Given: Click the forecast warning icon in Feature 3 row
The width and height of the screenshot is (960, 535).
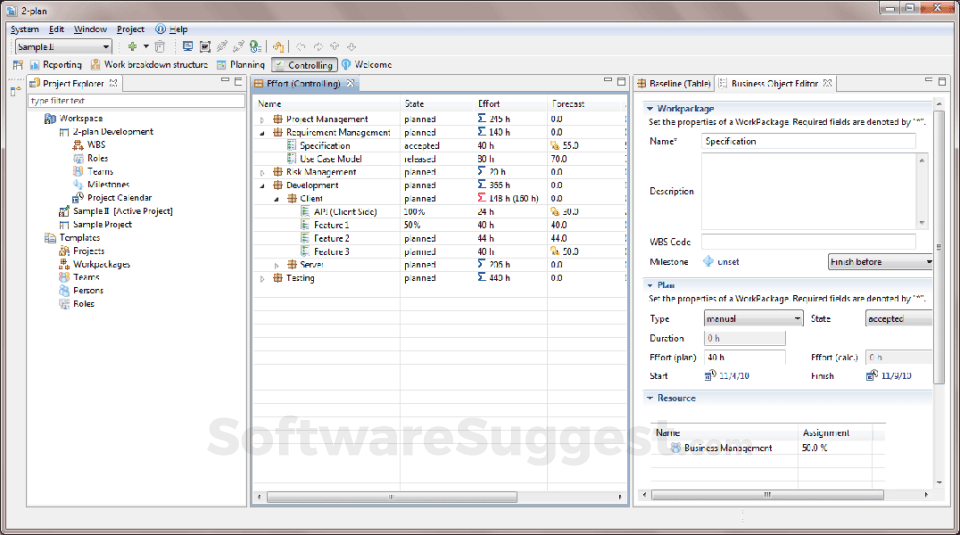Looking at the screenshot, I should tap(555, 252).
